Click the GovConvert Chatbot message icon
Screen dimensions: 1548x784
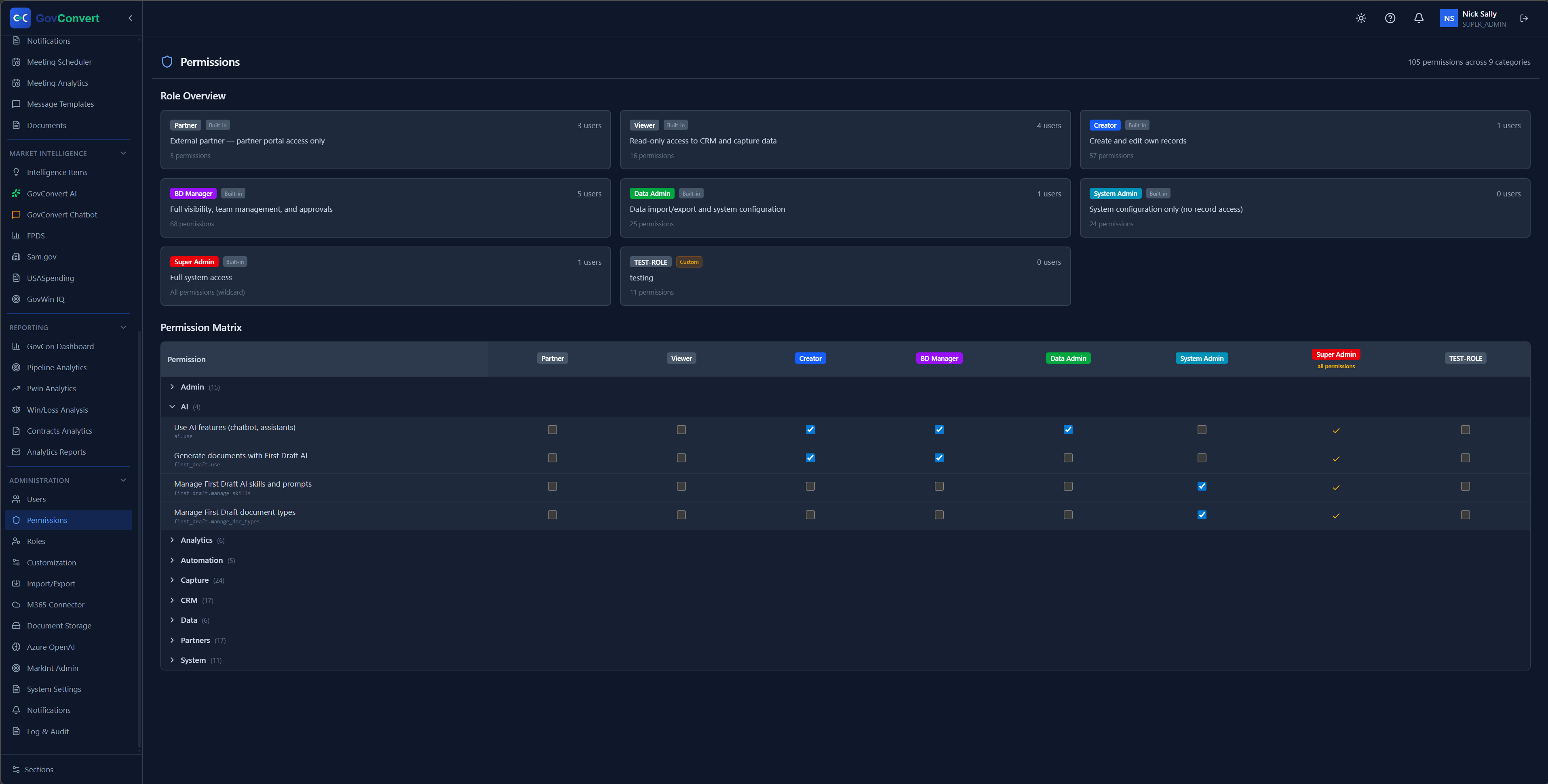click(16, 215)
